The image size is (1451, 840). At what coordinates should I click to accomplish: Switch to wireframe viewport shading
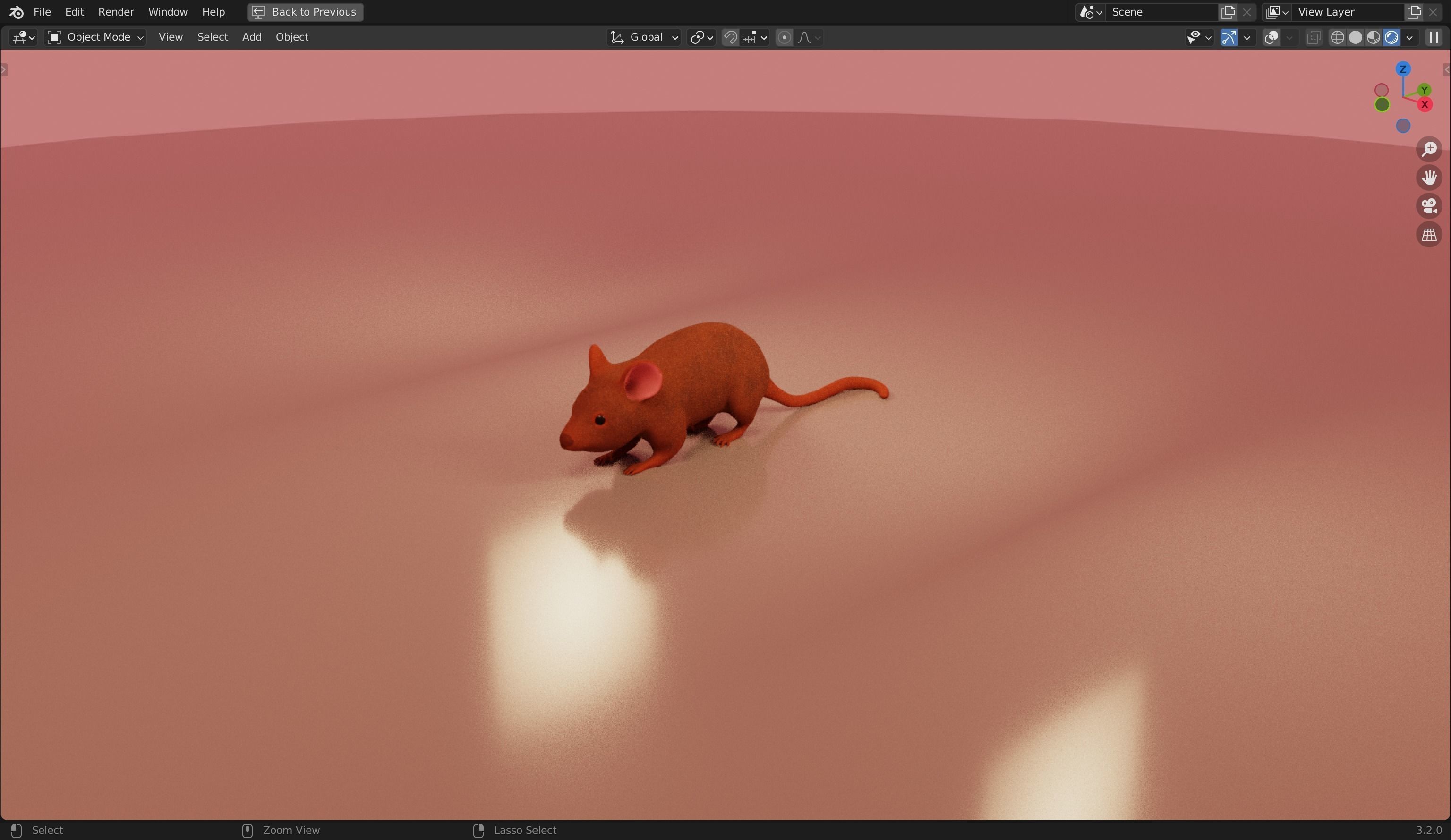(x=1338, y=37)
